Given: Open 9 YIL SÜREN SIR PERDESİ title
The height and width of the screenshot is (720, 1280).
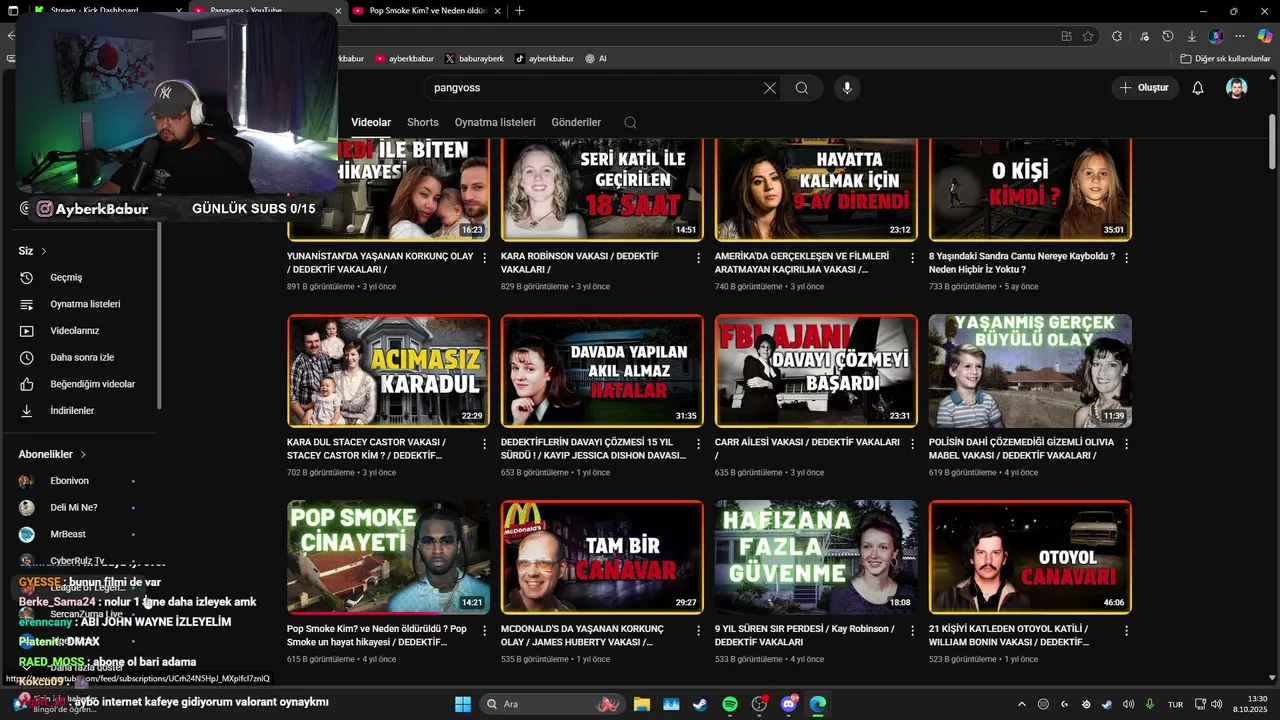Looking at the screenshot, I should click(x=805, y=635).
